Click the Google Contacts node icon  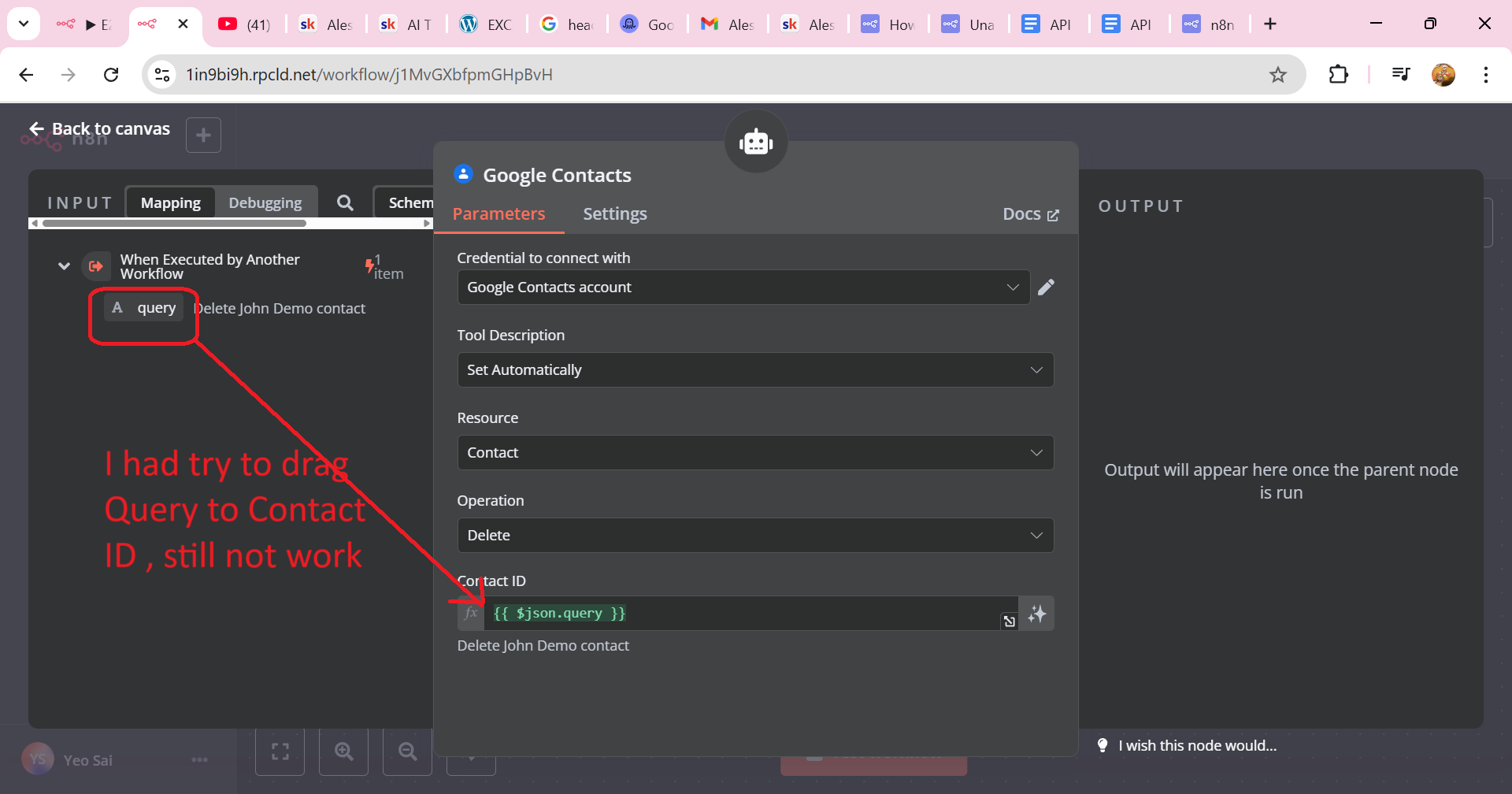(x=463, y=174)
